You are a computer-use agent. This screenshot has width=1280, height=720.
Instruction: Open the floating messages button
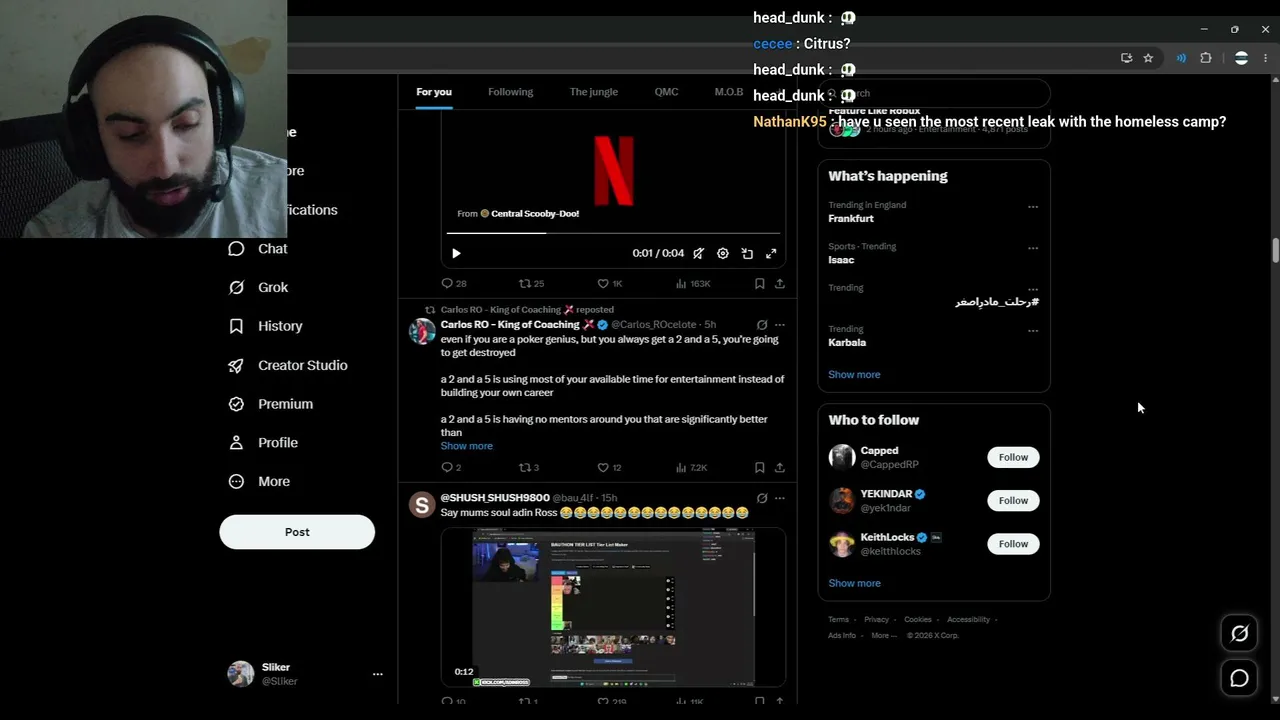(x=1239, y=679)
